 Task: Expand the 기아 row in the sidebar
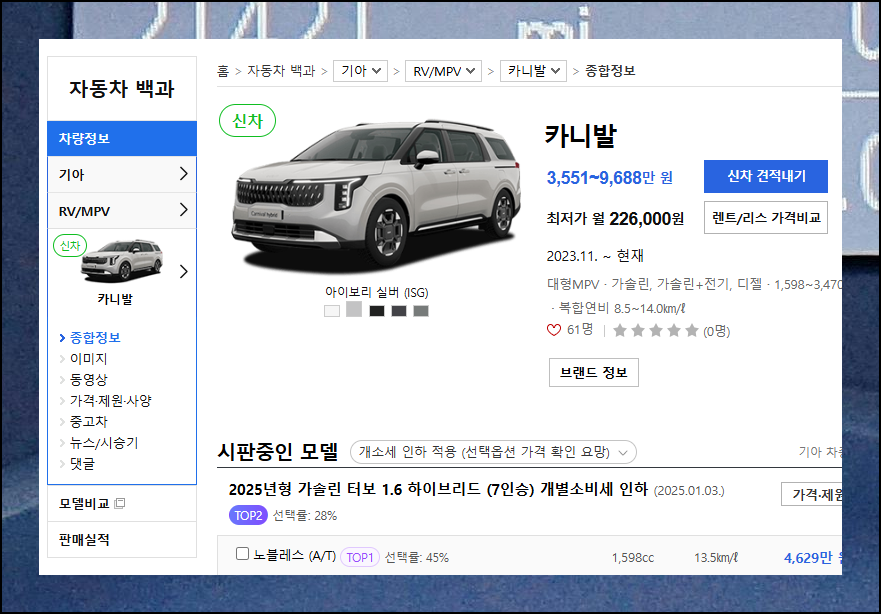point(122,174)
